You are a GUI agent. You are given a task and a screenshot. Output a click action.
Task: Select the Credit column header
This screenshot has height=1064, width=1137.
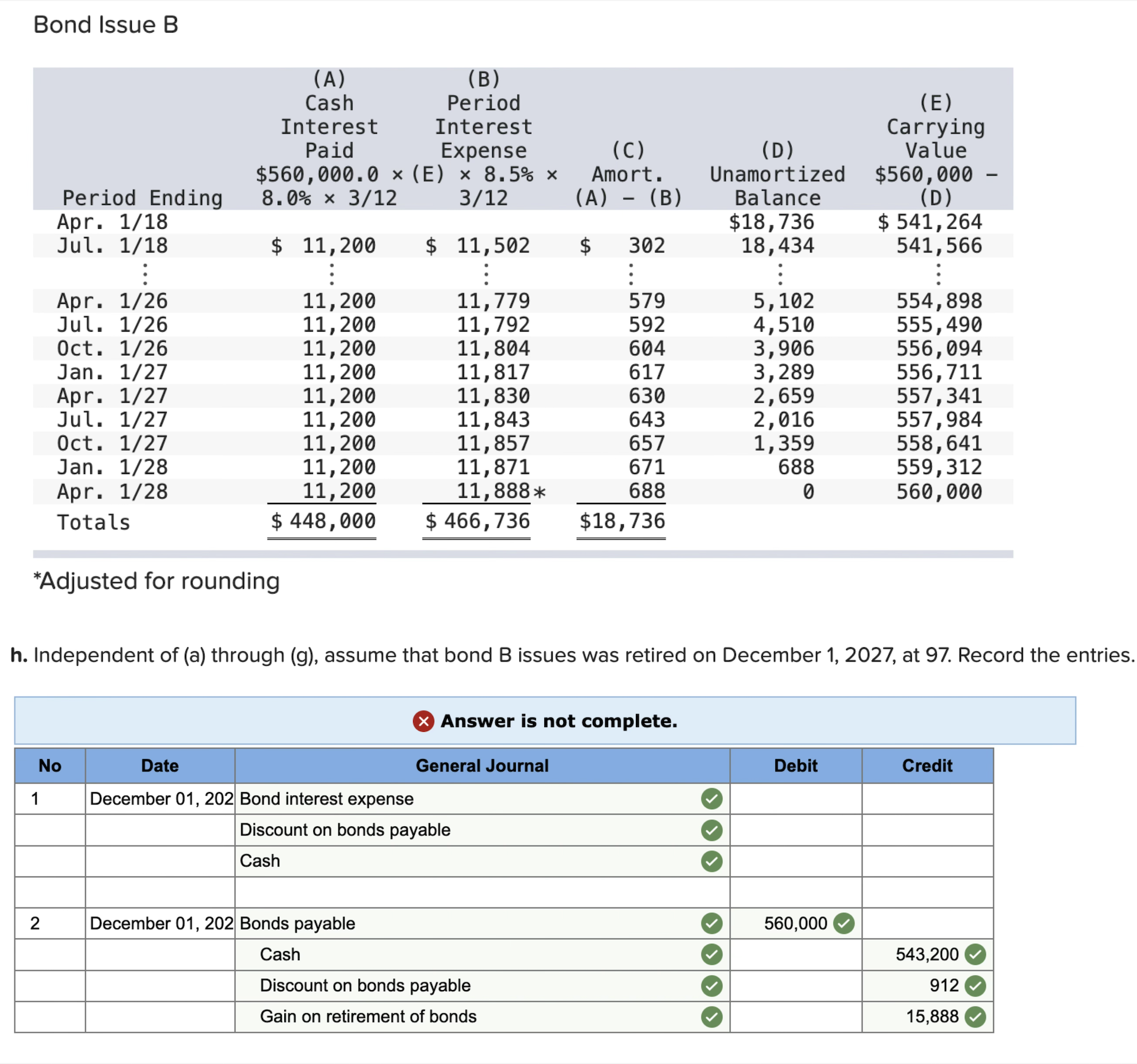click(927, 765)
